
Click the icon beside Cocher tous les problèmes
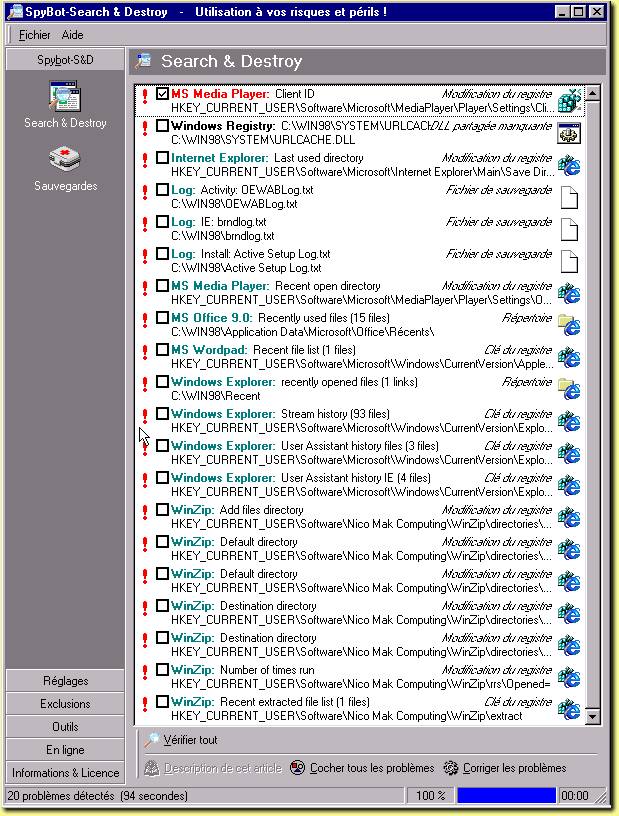(297, 768)
